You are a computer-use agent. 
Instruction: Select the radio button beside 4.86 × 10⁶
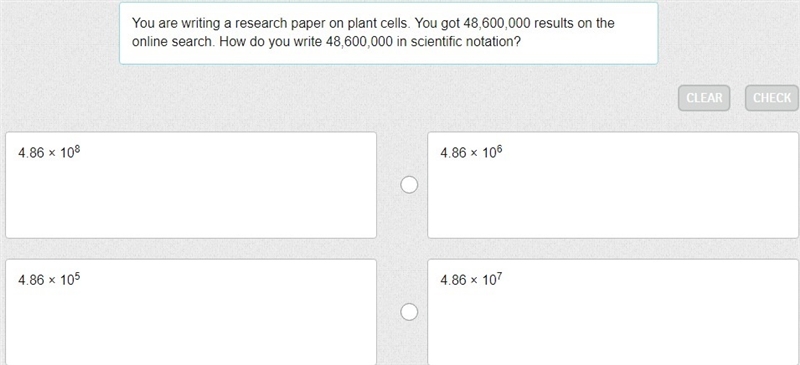pyautogui.click(x=409, y=185)
